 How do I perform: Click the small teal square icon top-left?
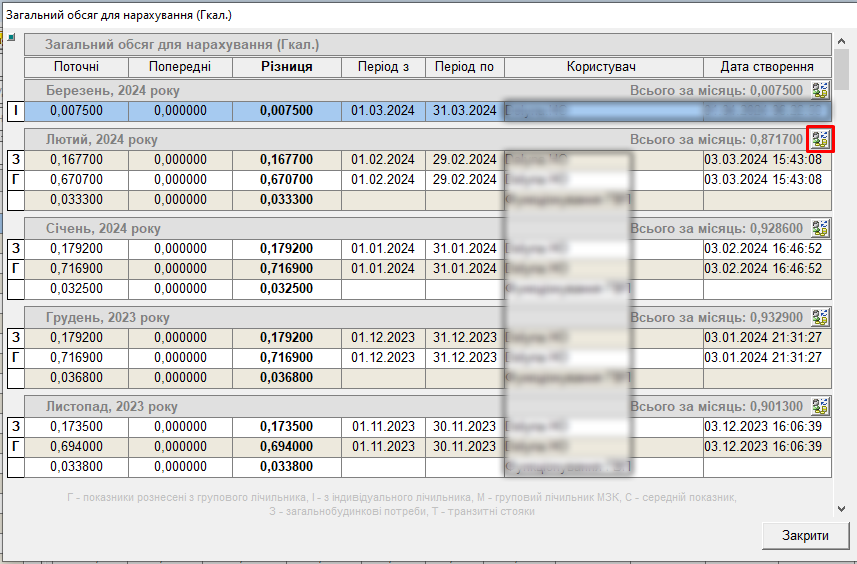click(12, 38)
